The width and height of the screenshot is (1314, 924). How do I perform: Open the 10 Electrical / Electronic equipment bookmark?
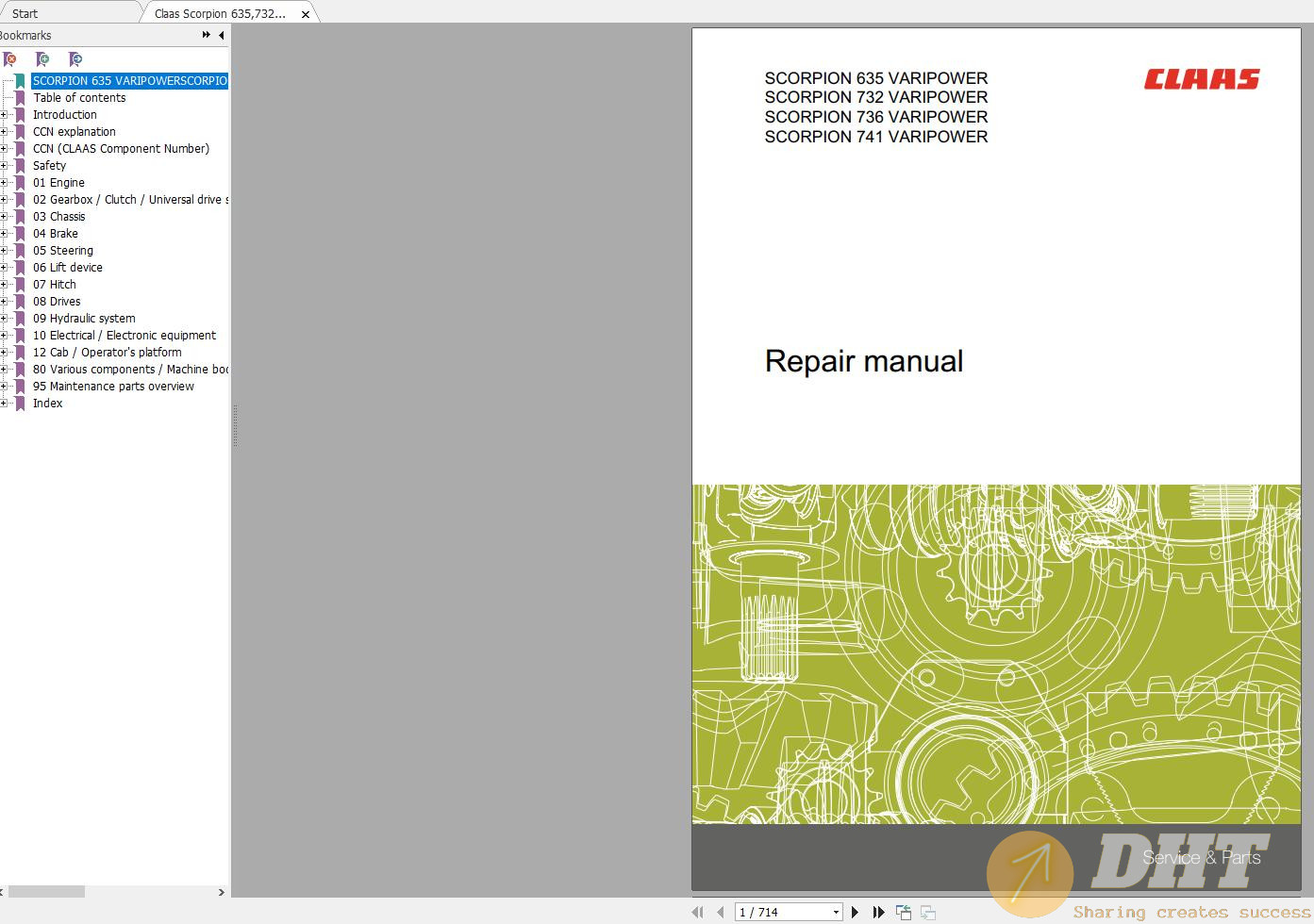click(125, 336)
